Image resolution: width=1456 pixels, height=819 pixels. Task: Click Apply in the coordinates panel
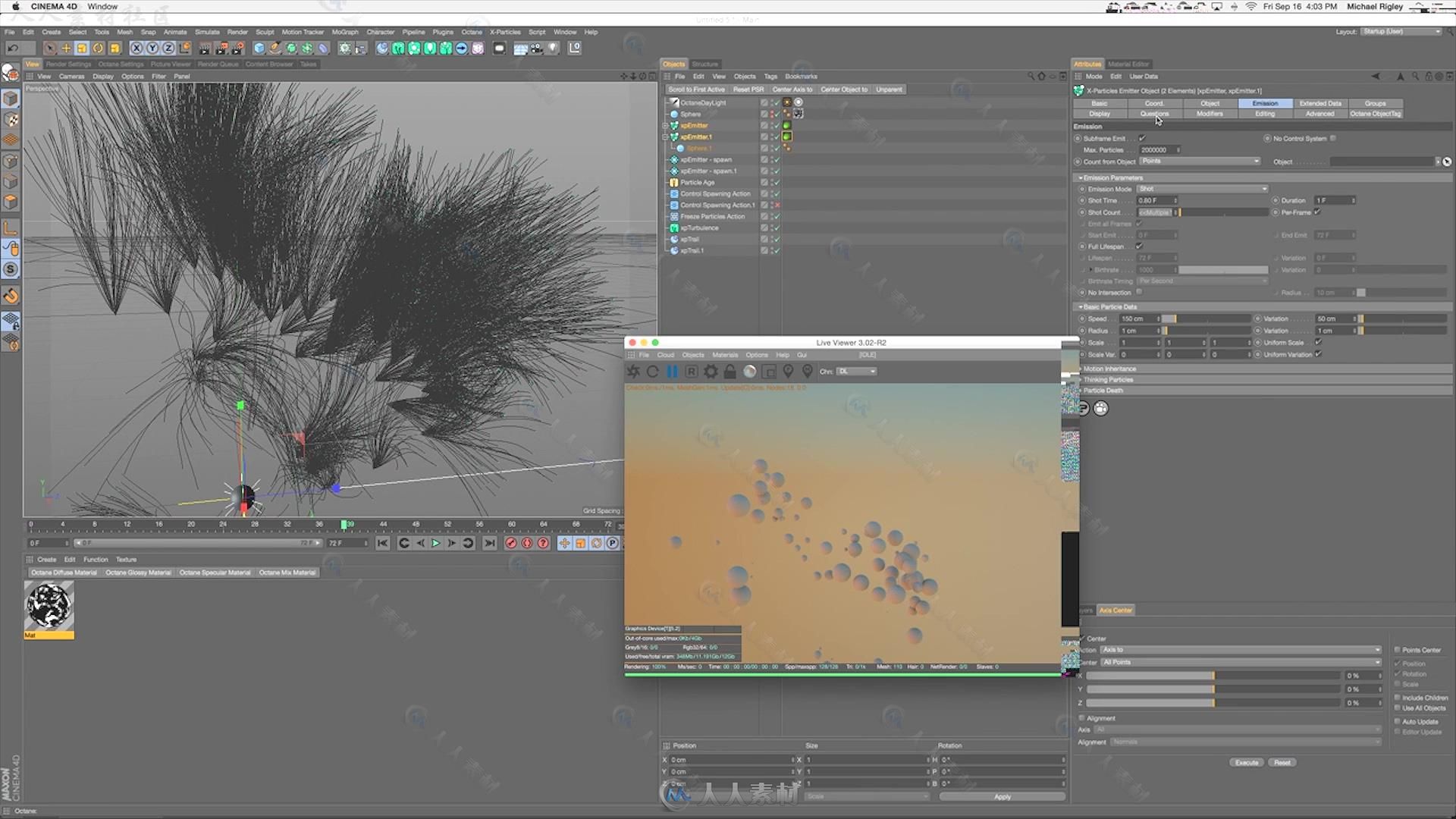(1003, 797)
